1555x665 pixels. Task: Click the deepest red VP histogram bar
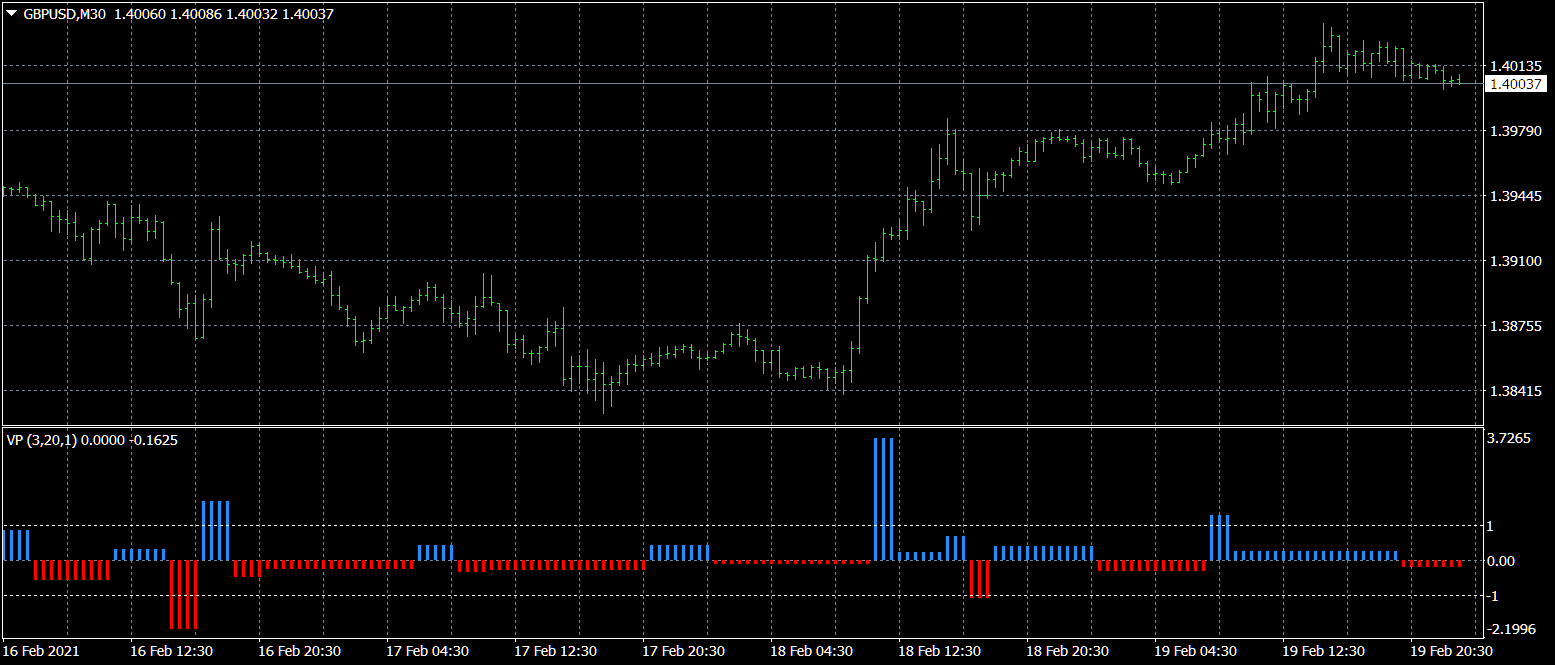183,595
